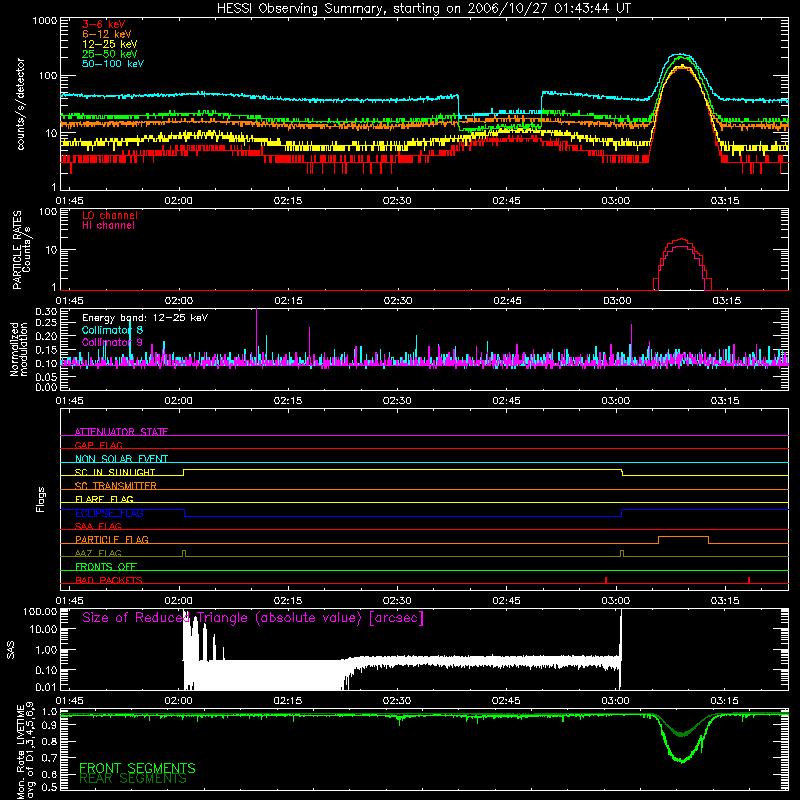
Task: Click 'Size of Reduced Triangle' plot title
Action: click(x=253, y=618)
